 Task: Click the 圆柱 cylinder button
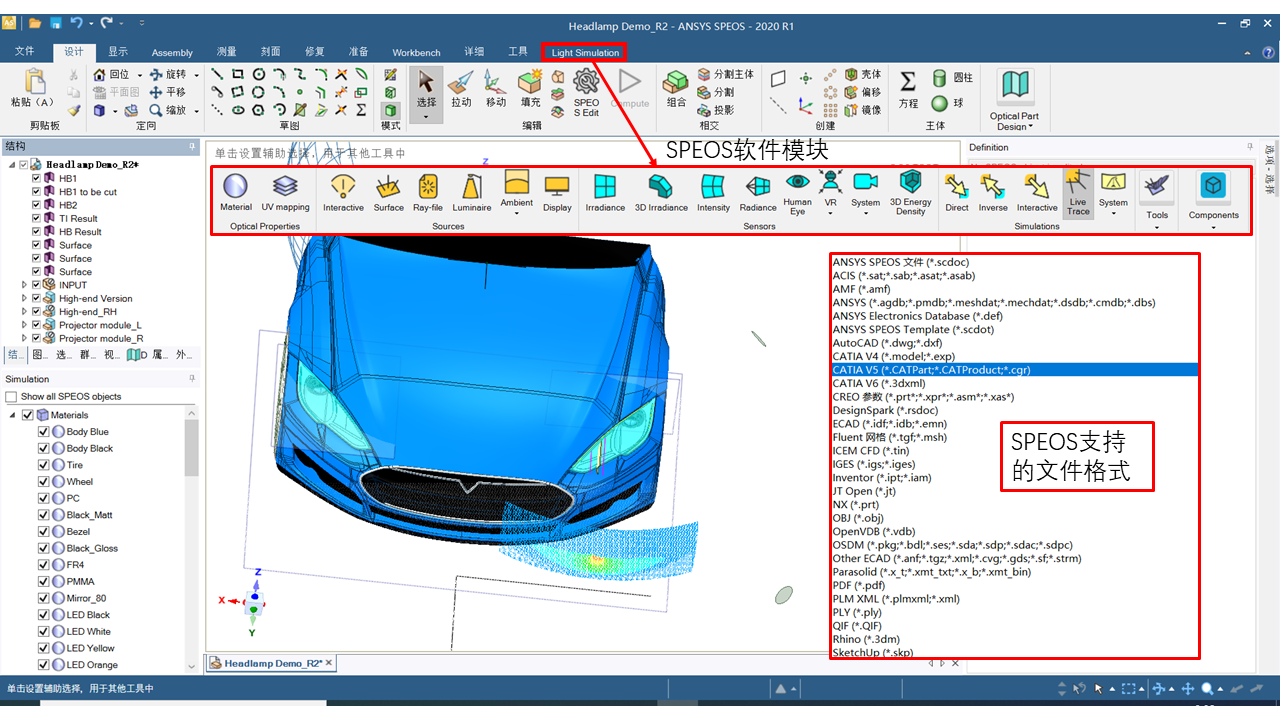tap(952, 77)
